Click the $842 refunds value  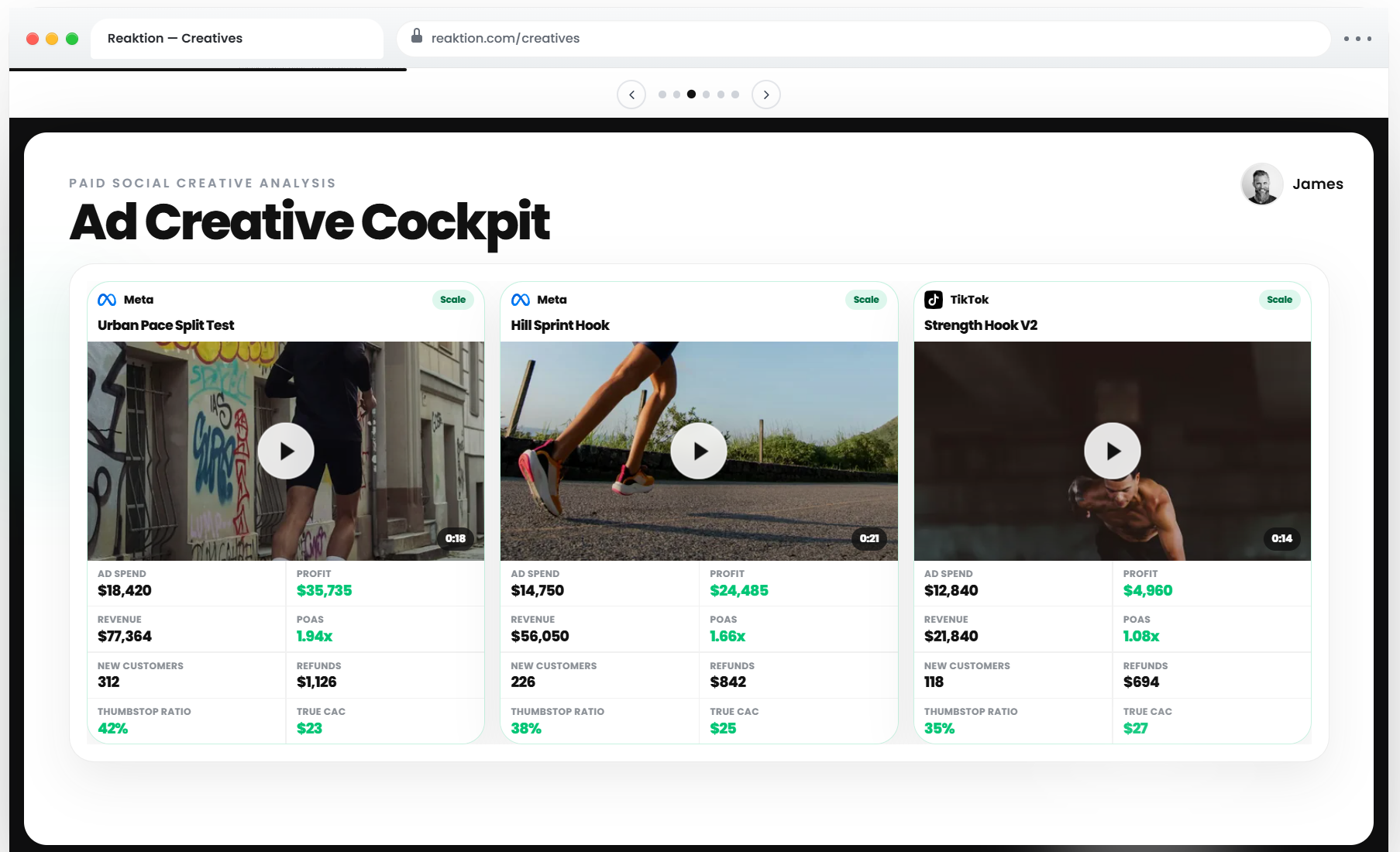(728, 682)
